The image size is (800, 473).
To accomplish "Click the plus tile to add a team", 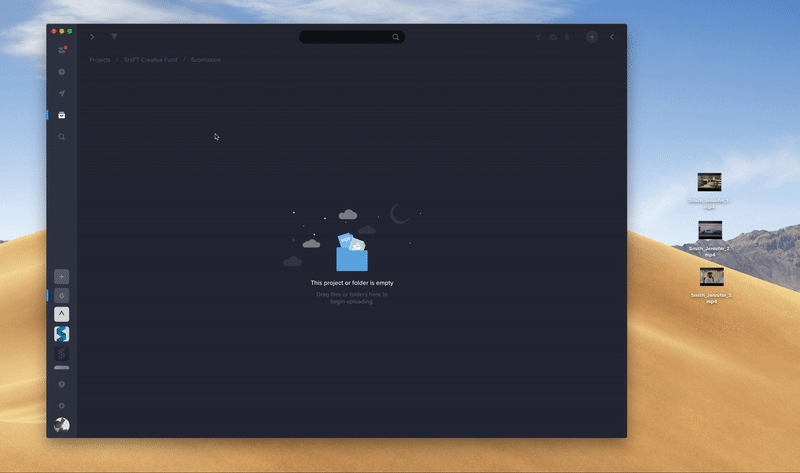I will pyautogui.click(x=62, y=277).
